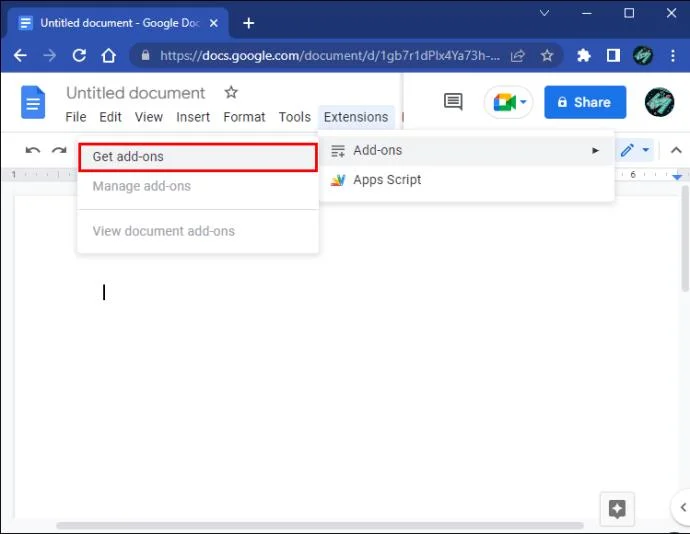This screenshot has width=690, height=534.
Task: Open the File menu
Action: 76,117
